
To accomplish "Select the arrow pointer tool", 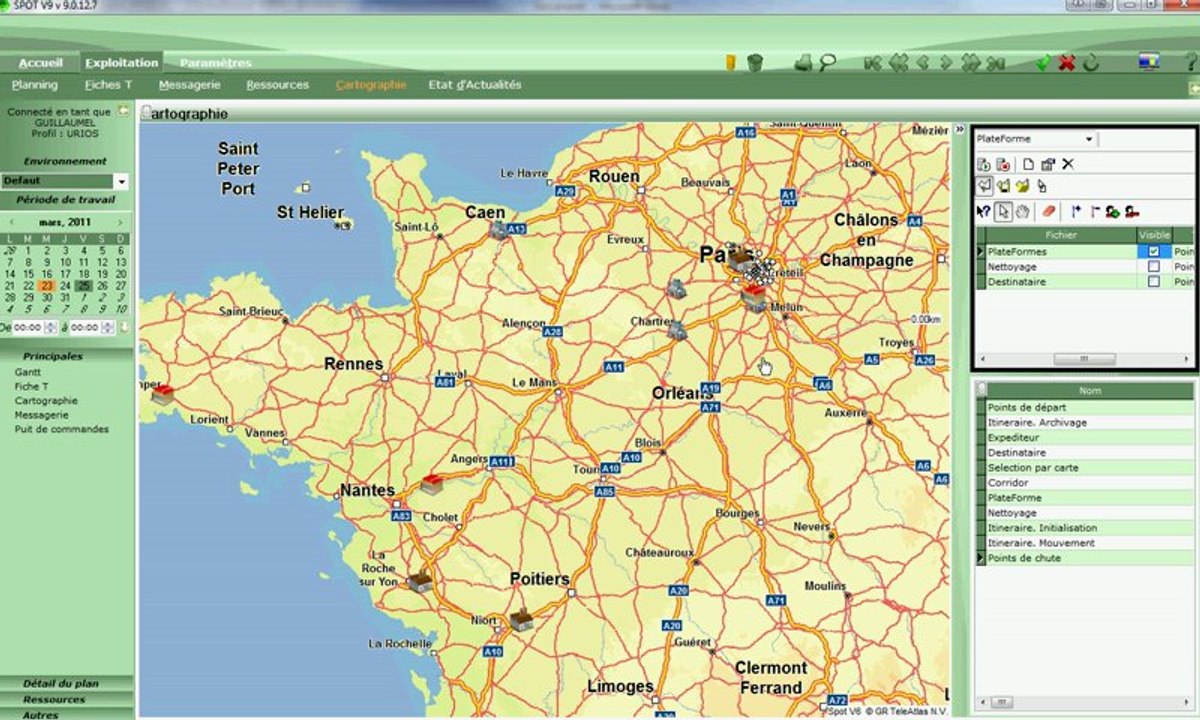I will pyautogui.click(x=1003, y=211).
